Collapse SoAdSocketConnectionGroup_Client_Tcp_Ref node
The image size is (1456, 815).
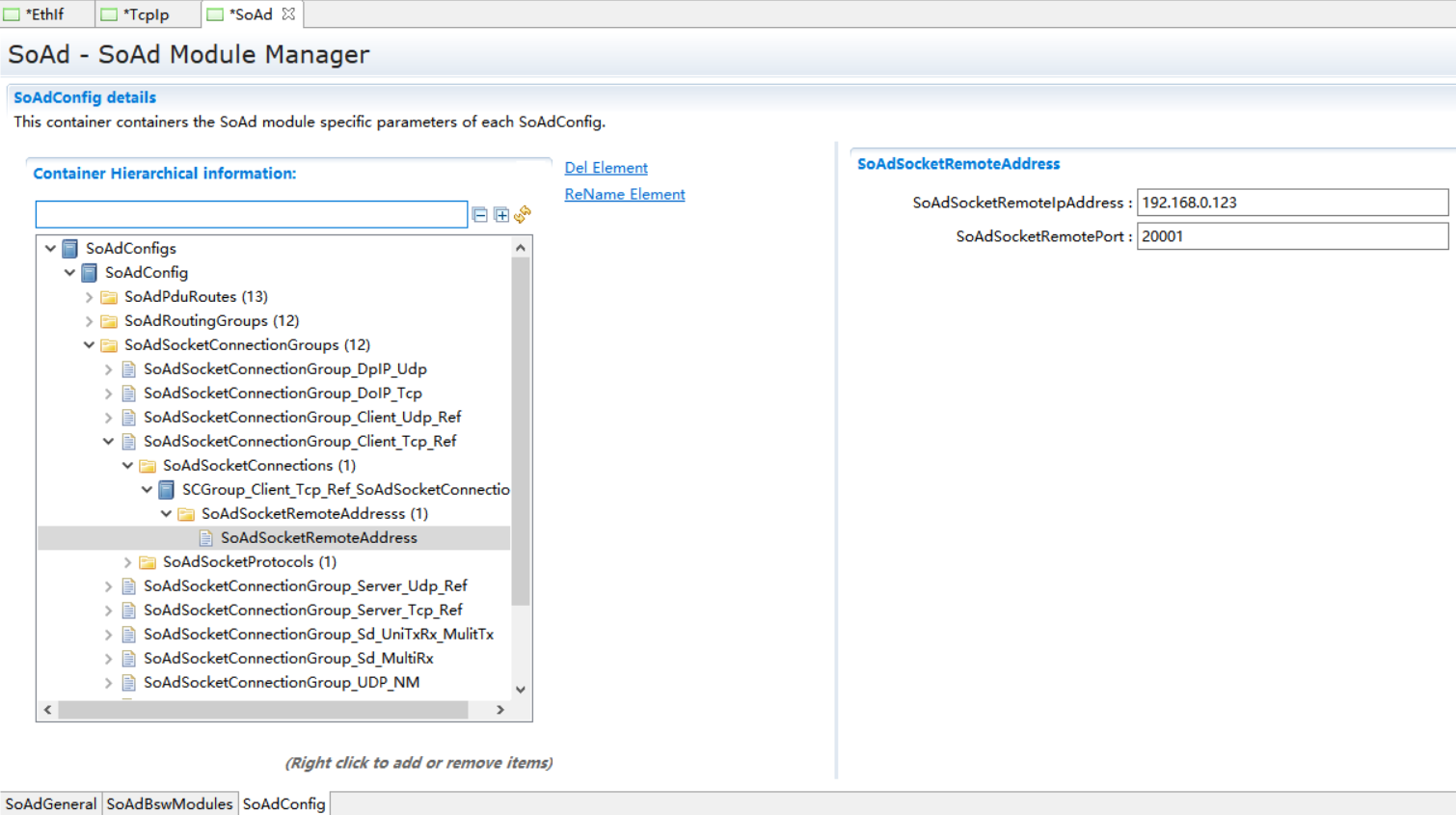pyautogui.click(x=108, y=442)
